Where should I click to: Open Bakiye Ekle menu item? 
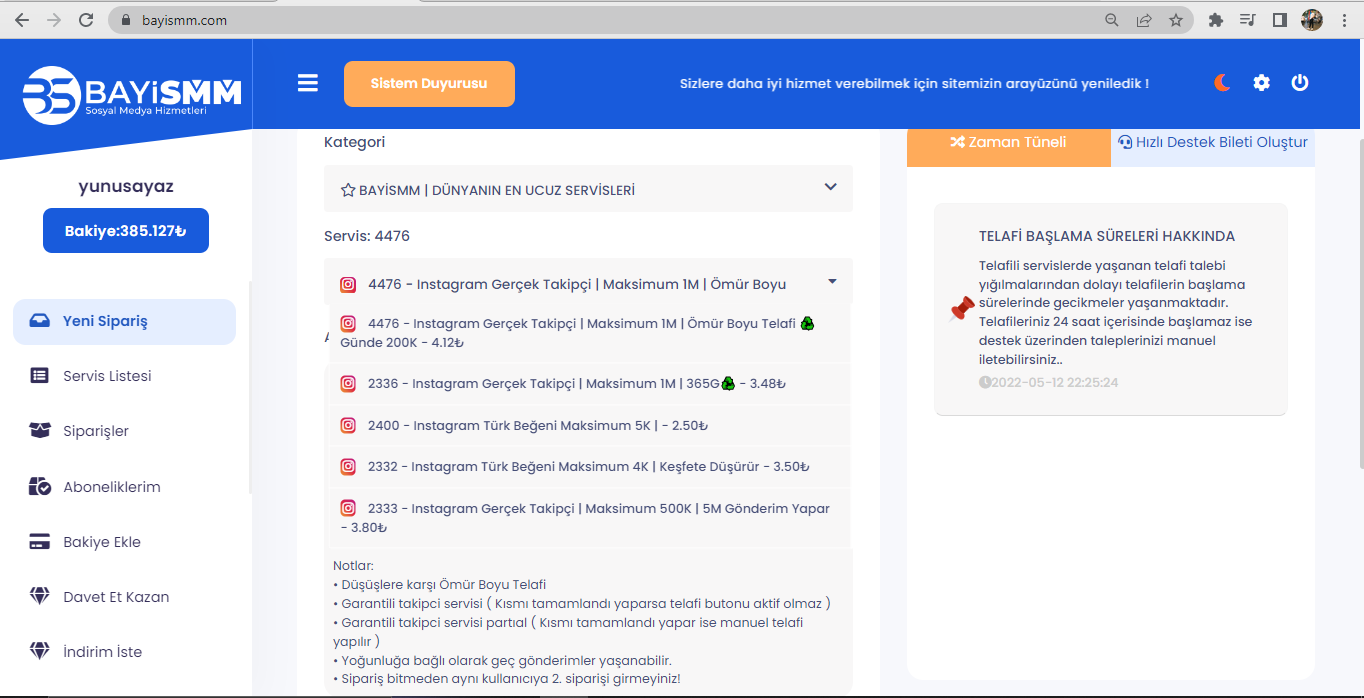[x=124, y=542]
